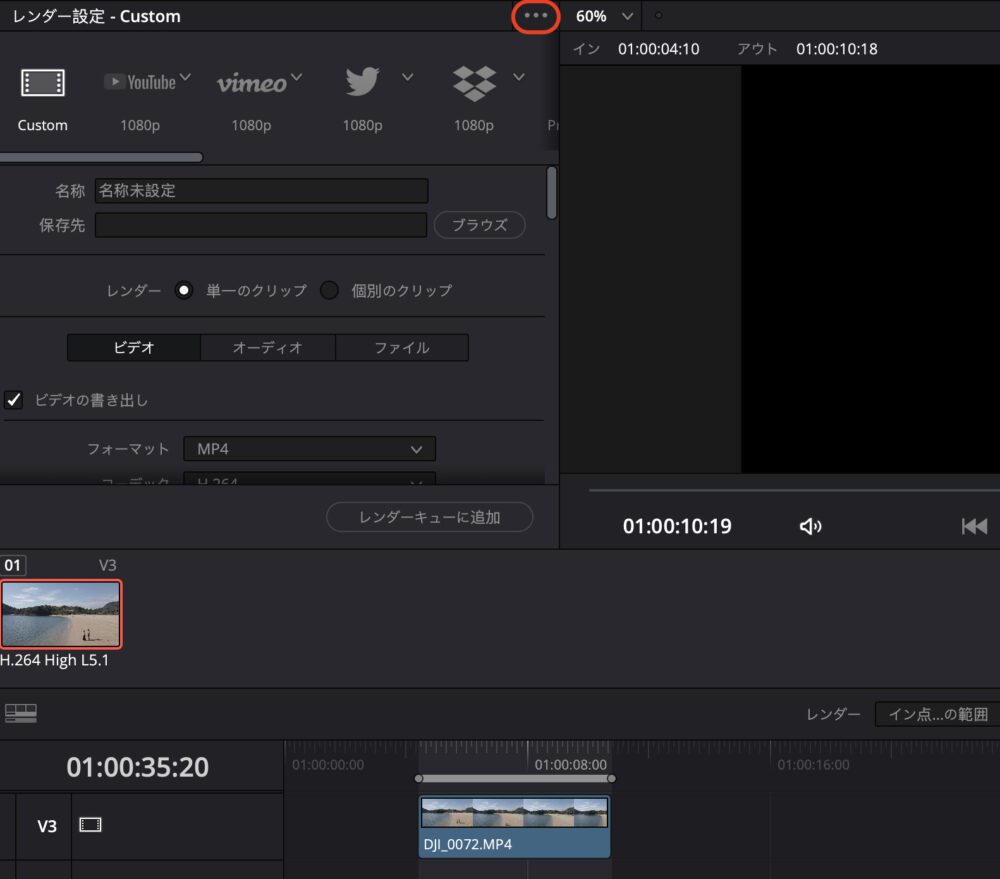1000x879 pixels.
Task: Click the timeline timecode 01:00:35:20
Action: [x=138, y=767]
